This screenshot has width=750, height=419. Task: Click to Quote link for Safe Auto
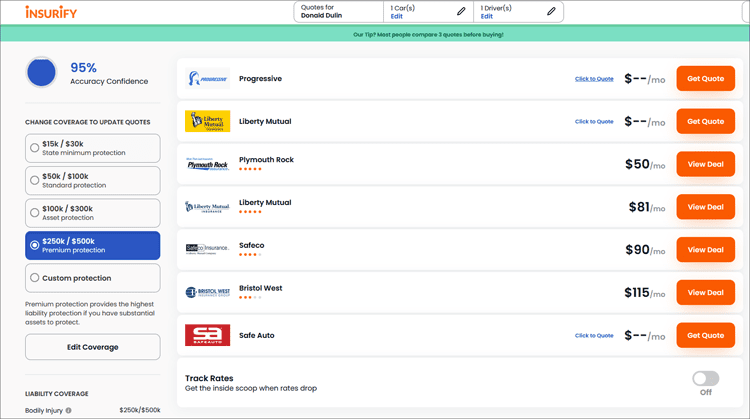594,336
